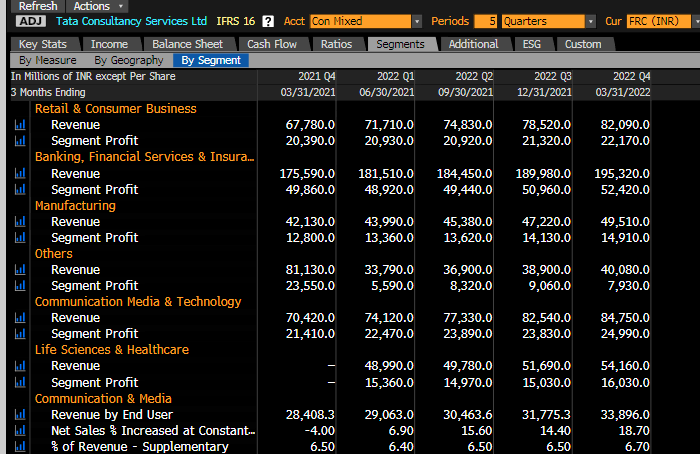Viewport: 700px width, 454px height.
Task: Click the 67,780.0 Retail revenue cell
Action: (x=310, y=125)
